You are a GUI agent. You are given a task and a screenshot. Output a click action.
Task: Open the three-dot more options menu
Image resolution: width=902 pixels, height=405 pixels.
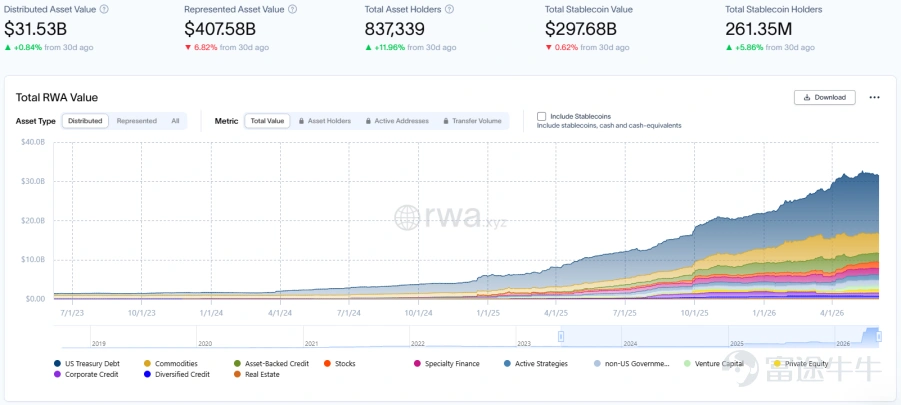point(874,97)
